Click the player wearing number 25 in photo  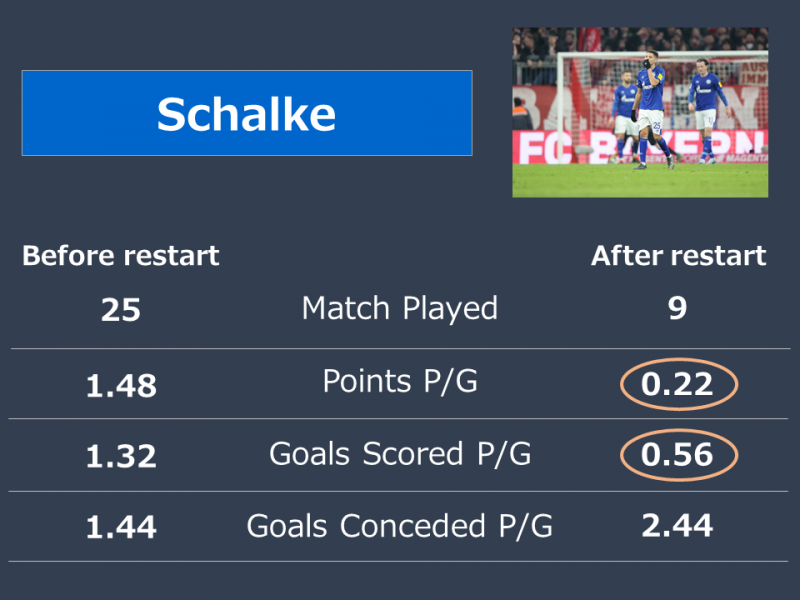pos(649,110)
